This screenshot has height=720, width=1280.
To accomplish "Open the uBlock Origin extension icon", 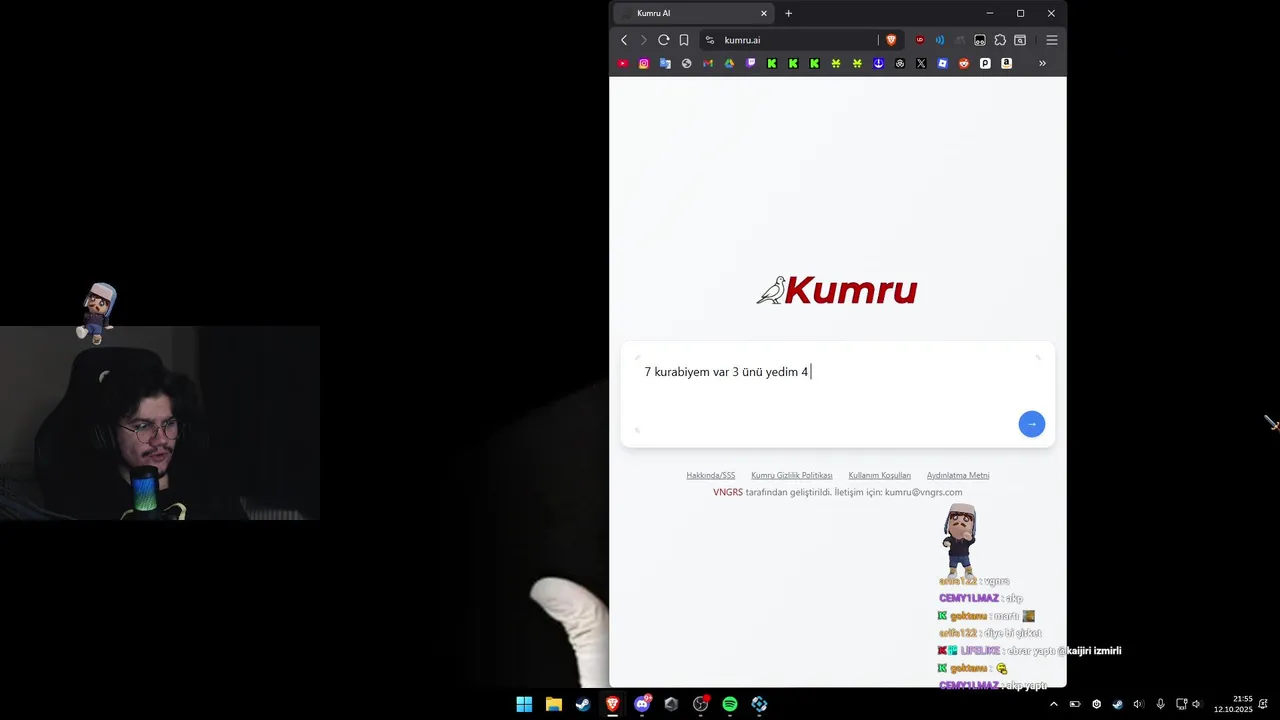I will tap(920, 40).
